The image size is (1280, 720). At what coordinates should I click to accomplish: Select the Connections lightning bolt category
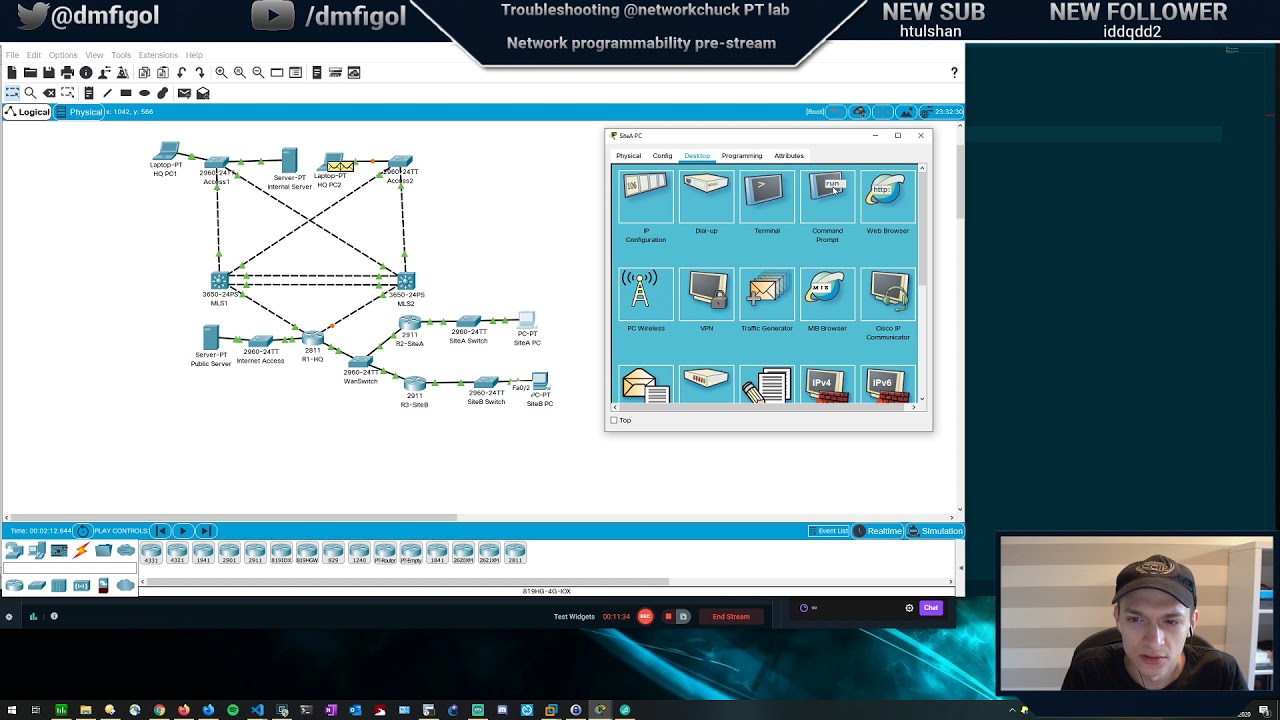click(x=81, y=550)
